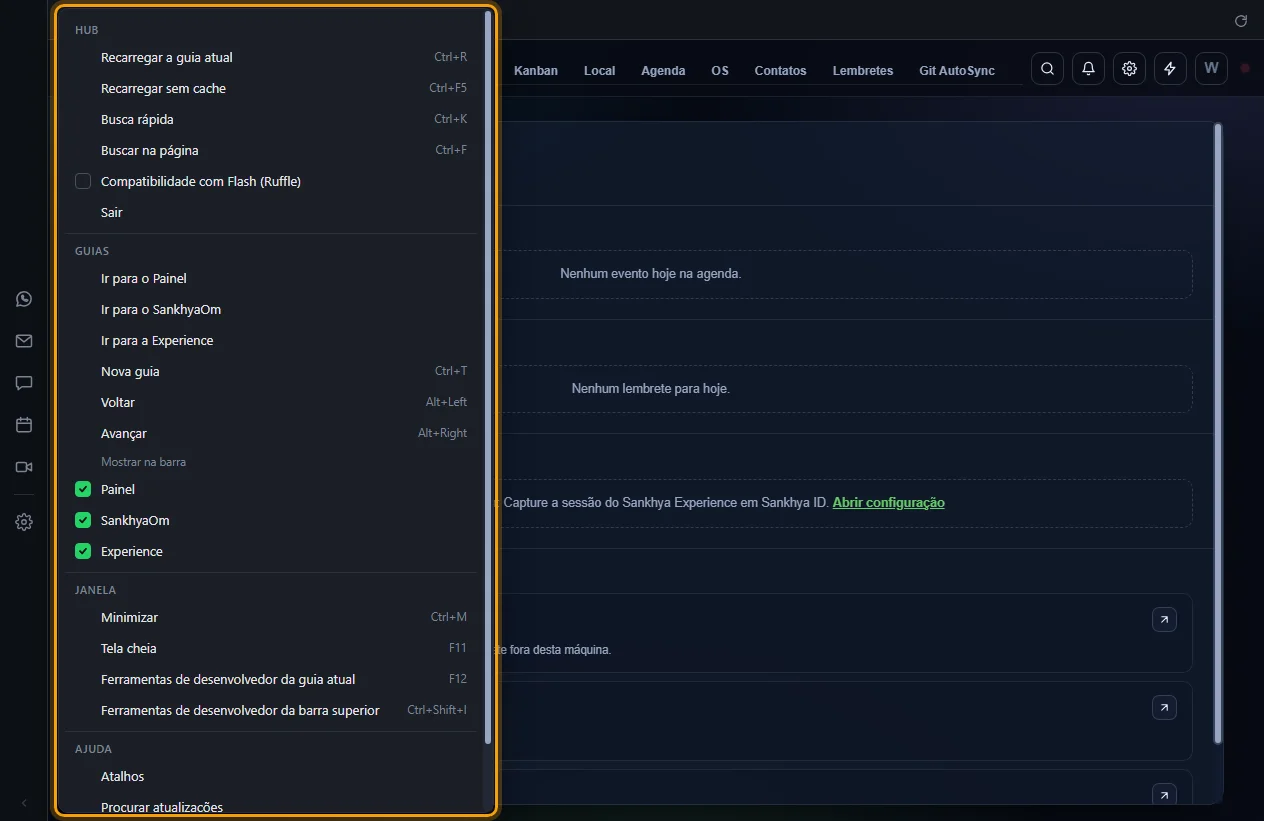Select Sair from the Hub menu
The height and width of the screenshot is (821, 1264).
[271, 212]
